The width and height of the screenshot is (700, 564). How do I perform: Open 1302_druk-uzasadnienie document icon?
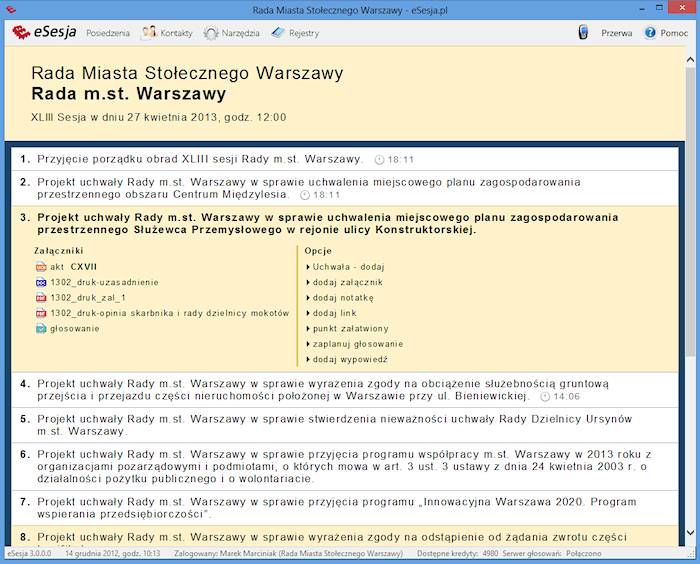click(x=41, y=283)
